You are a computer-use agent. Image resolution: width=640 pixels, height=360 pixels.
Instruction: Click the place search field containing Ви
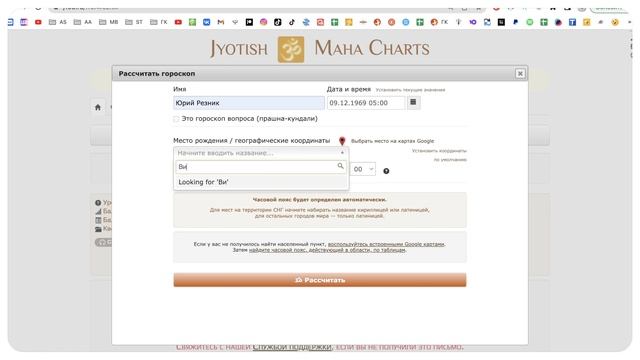pyautogui.click(x=261, y=167)
